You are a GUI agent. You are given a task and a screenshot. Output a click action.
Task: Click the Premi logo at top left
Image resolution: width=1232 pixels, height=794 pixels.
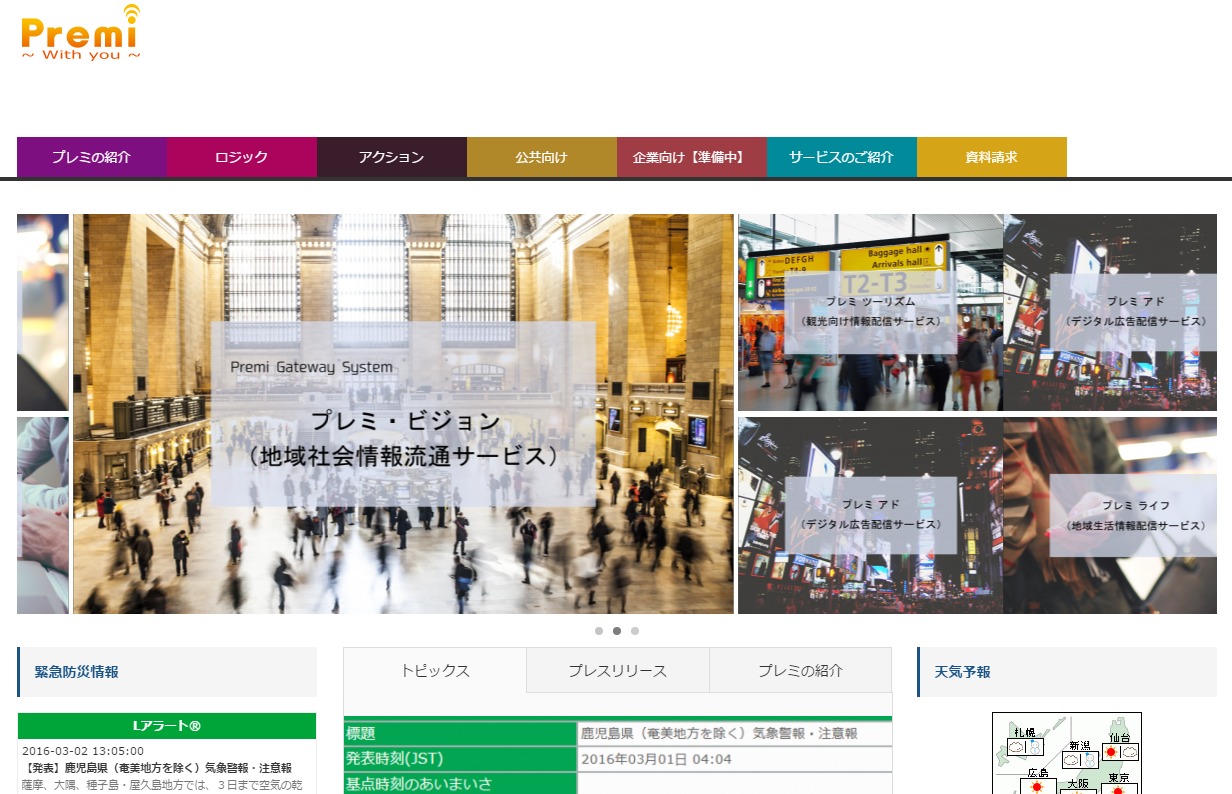[80, 34]
